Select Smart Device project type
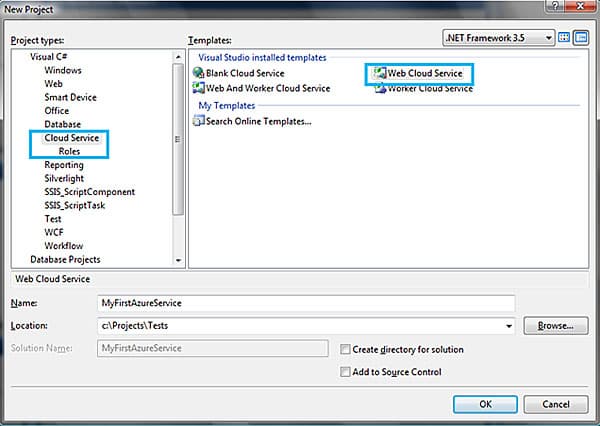Screen dimensions: 600x426 coord(70,97)
